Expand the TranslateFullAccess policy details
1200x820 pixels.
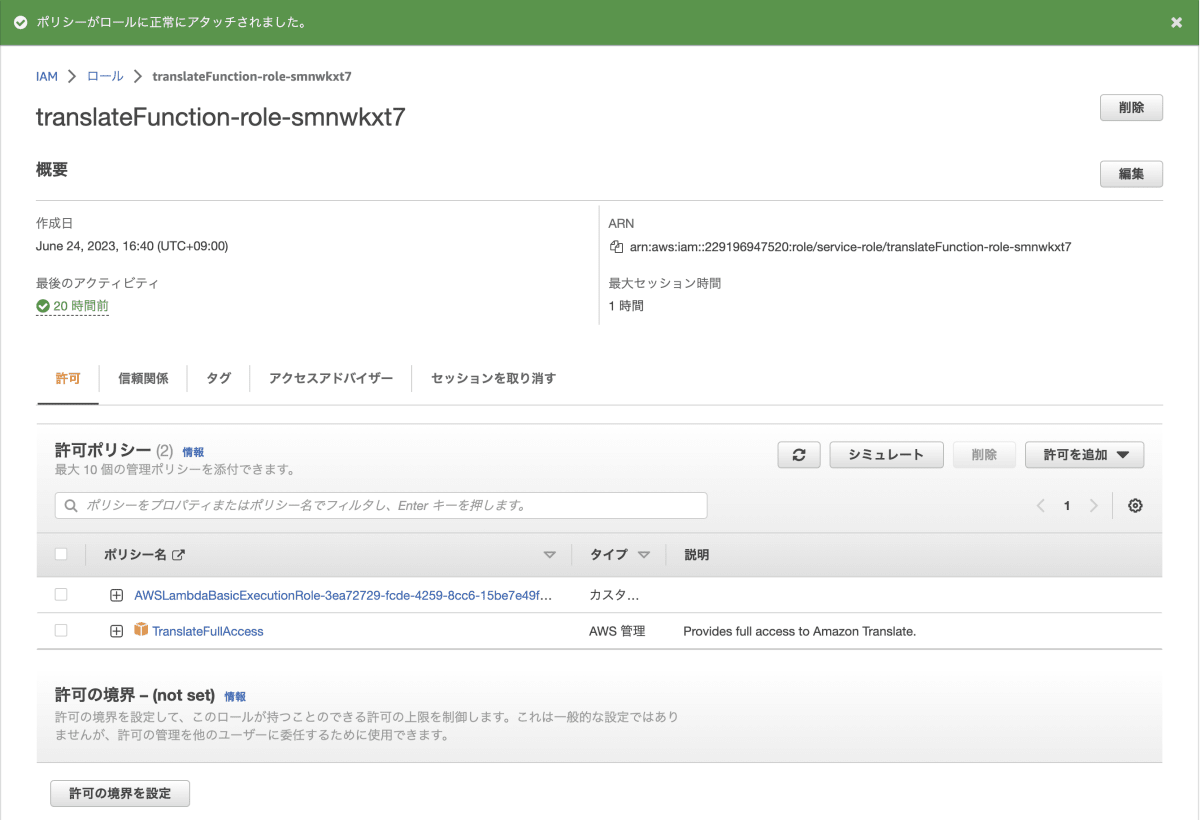pos(116,631)
